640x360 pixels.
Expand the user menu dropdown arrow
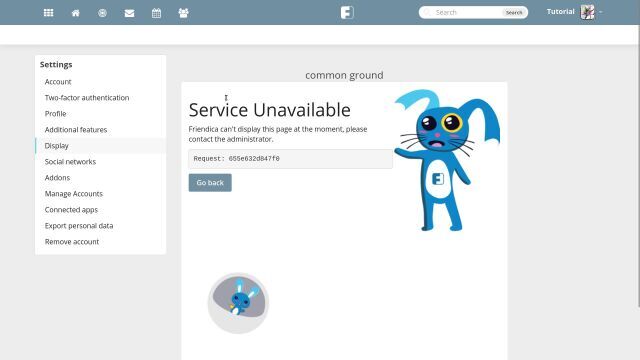click(601, 12)
